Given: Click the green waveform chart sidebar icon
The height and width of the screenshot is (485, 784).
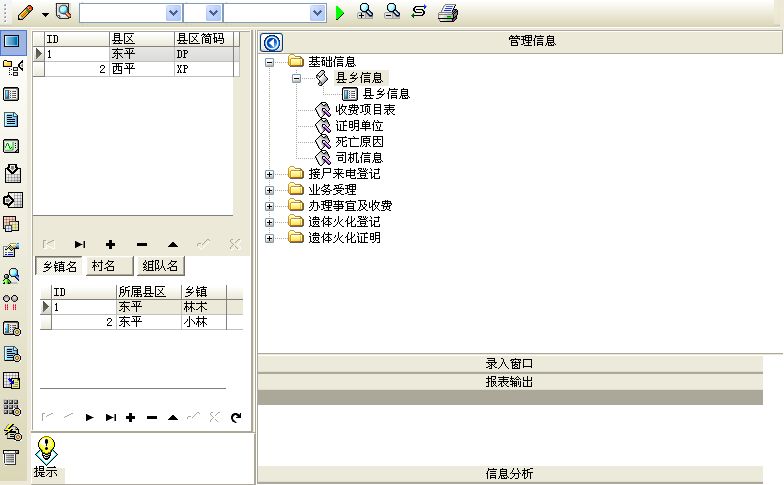Looking at the screenshot, I should coord(12,146).
